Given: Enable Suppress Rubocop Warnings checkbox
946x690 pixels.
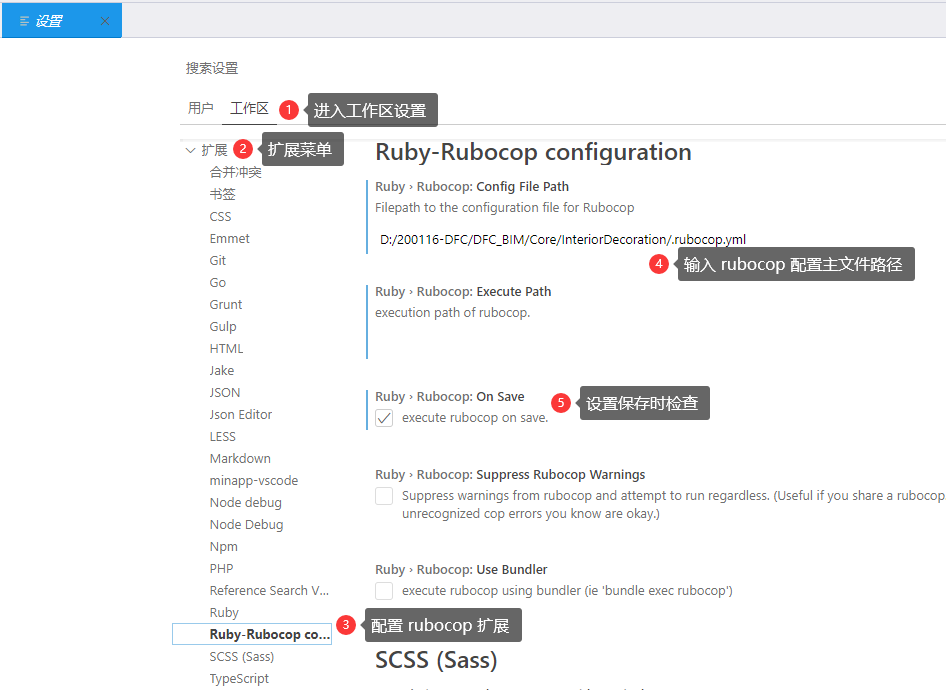Looking at the screenshot, I should [384, 496].
